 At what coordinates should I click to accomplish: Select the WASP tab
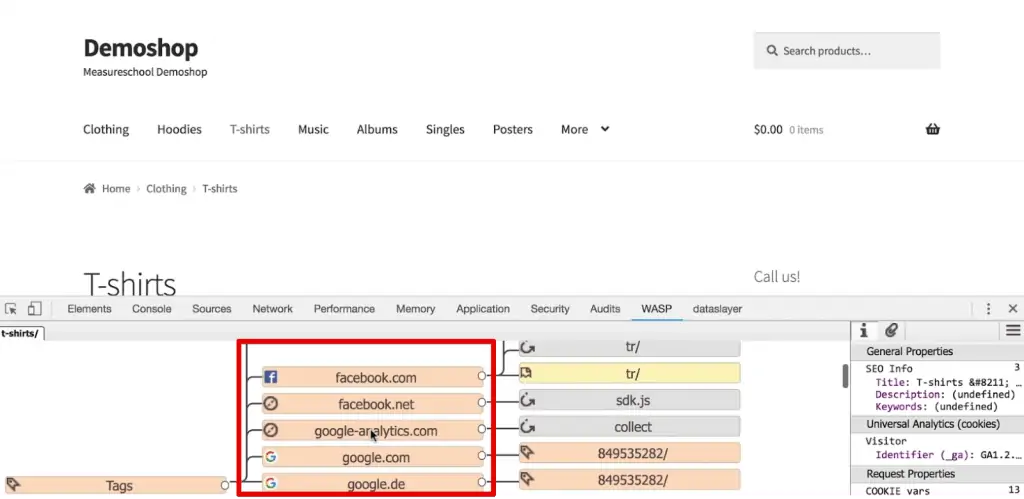pos(656,309)
